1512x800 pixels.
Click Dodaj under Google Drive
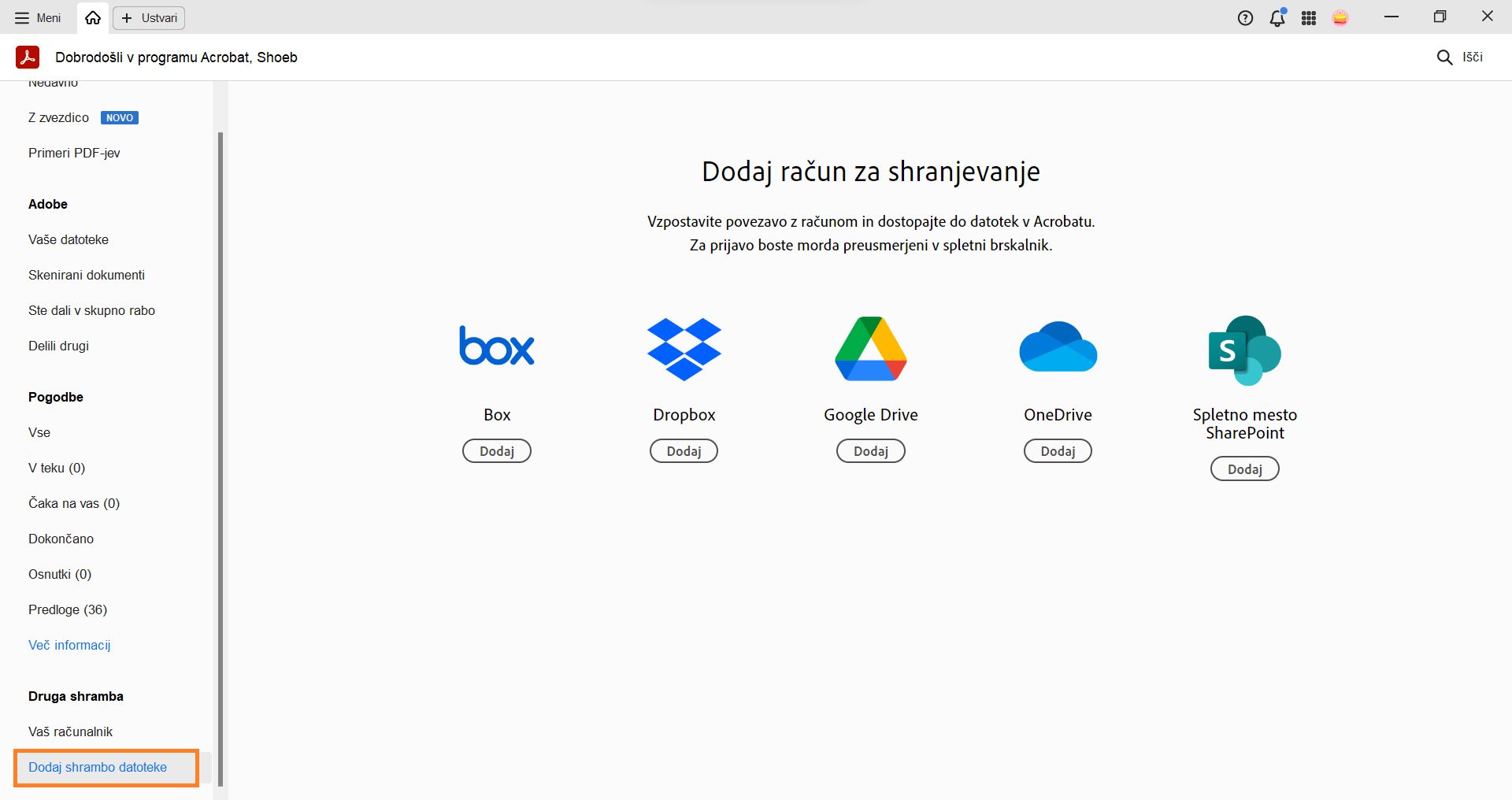pyautogui.click(x=870, y=450)
